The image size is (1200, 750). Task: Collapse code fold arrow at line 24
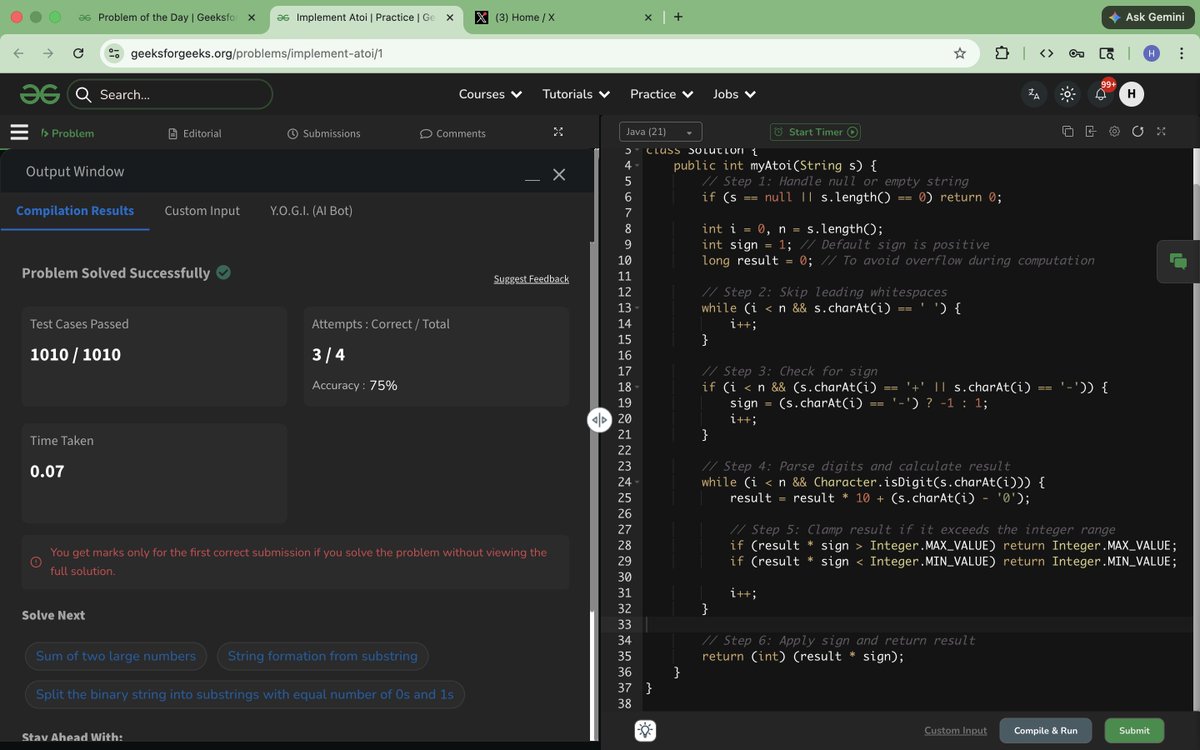pyautogui.click(x=639, y=482)
